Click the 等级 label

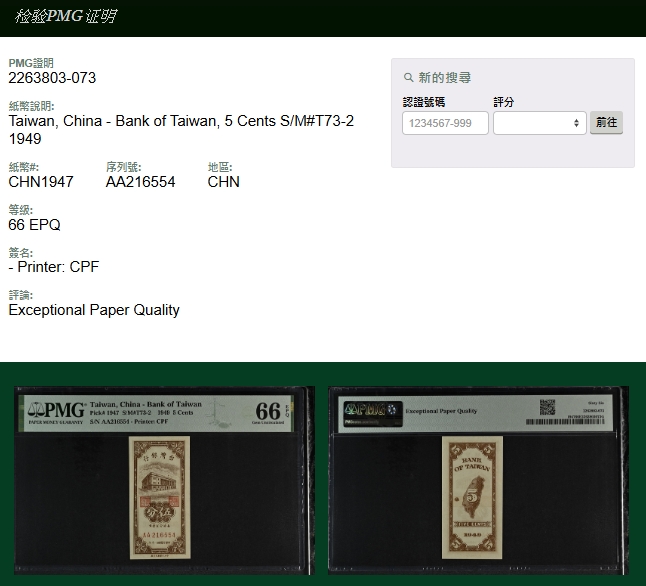[x=21, y=210]
